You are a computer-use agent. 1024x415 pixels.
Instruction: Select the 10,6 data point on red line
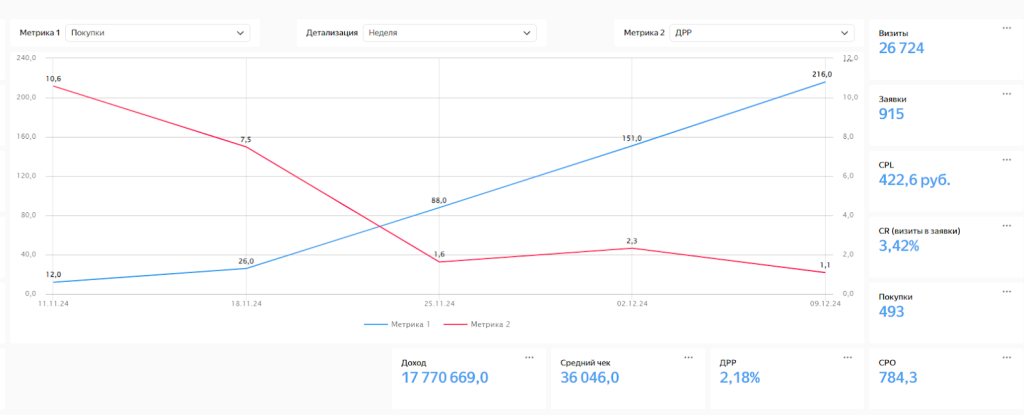[54, 86]
